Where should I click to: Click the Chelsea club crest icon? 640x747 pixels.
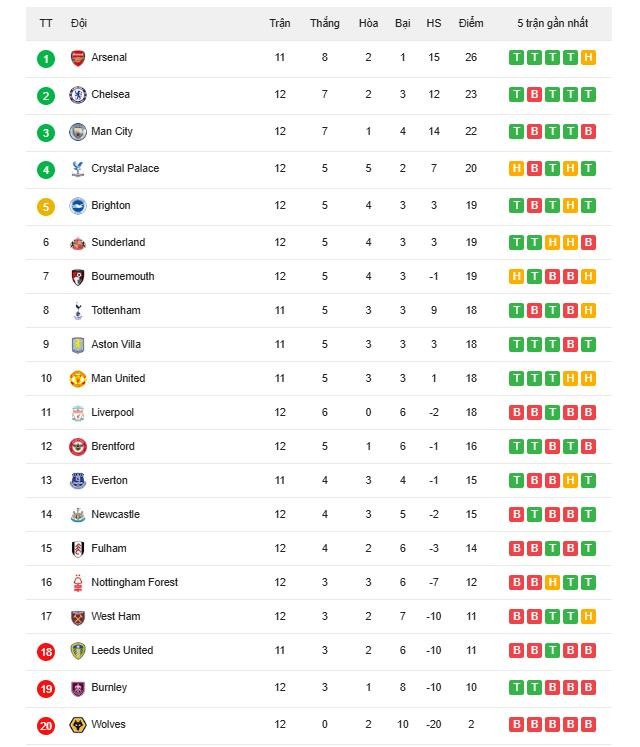pos(78,95)
